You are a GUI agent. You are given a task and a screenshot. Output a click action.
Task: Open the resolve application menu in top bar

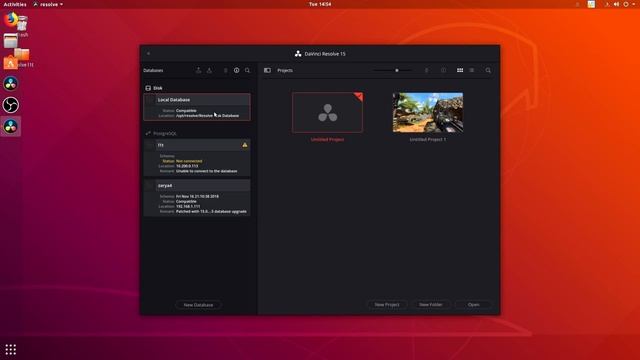pos(48,4)
